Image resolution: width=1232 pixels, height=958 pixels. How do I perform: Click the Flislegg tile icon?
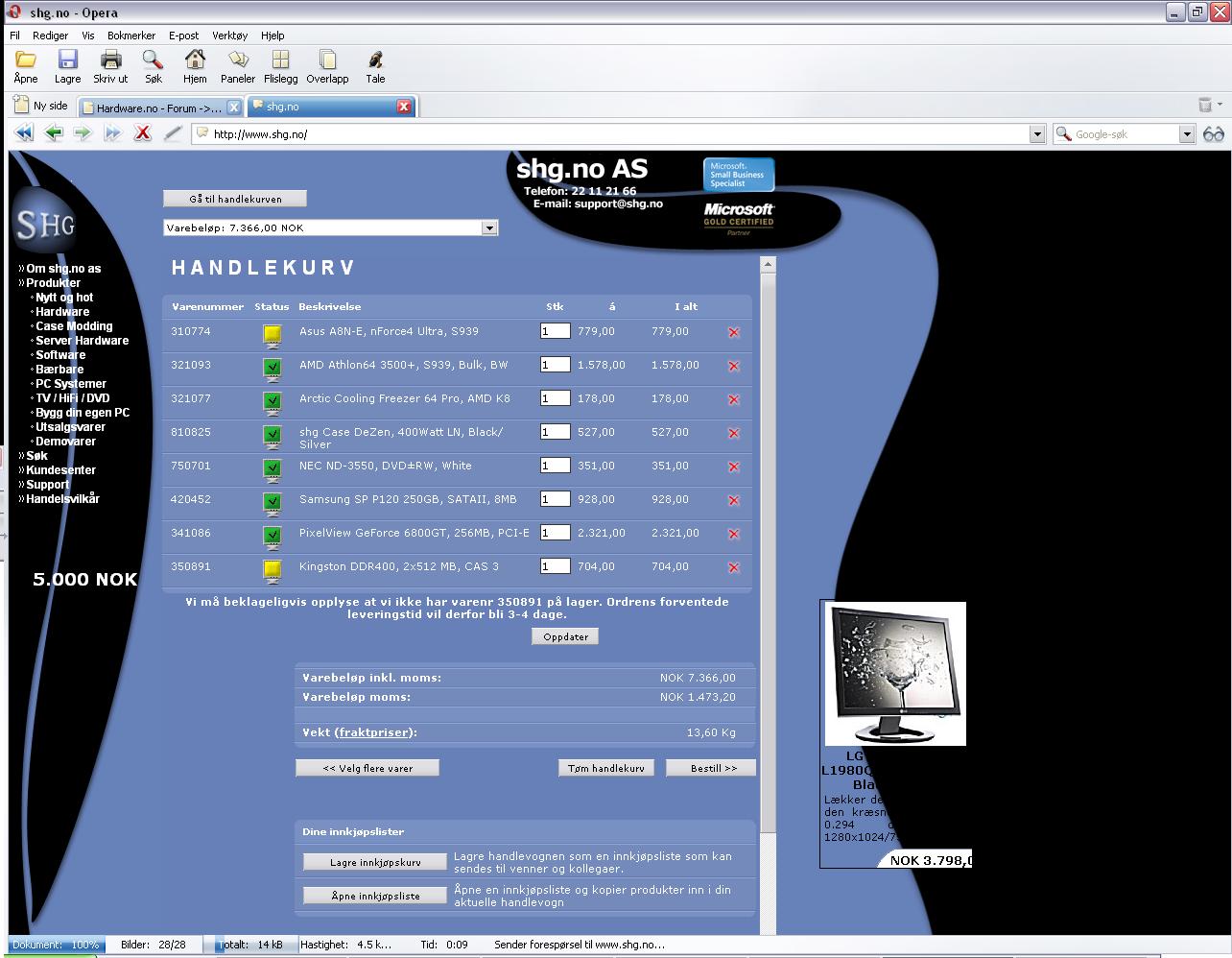coord(280,60)
